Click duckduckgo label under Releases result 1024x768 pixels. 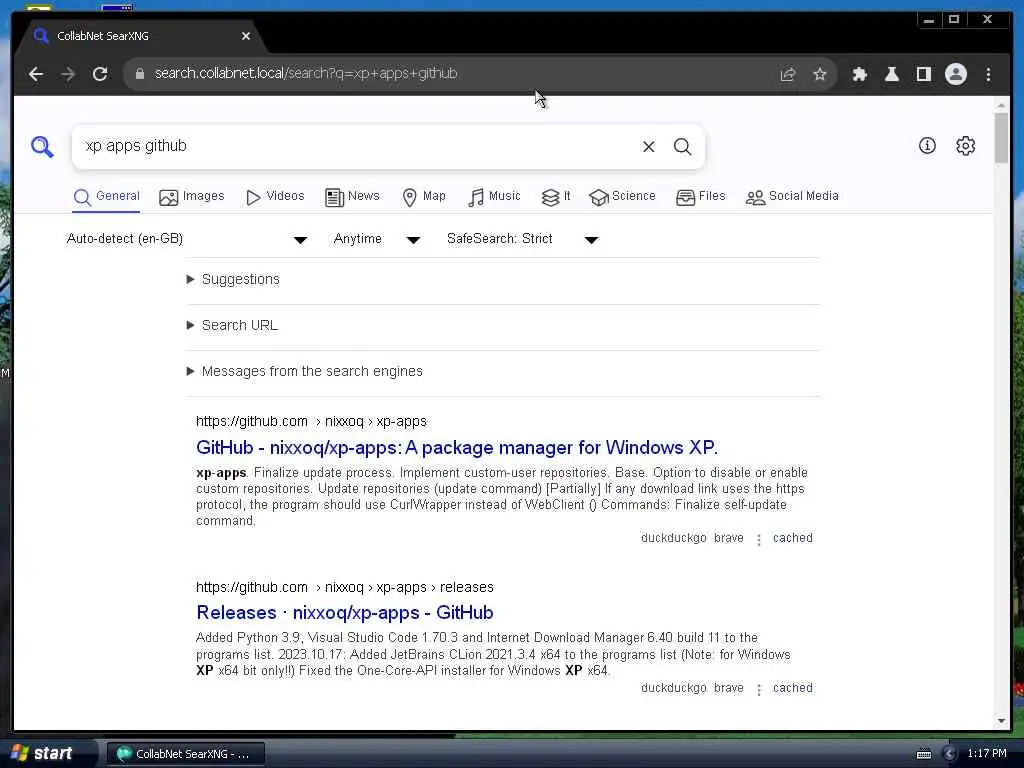pos(673,688)
